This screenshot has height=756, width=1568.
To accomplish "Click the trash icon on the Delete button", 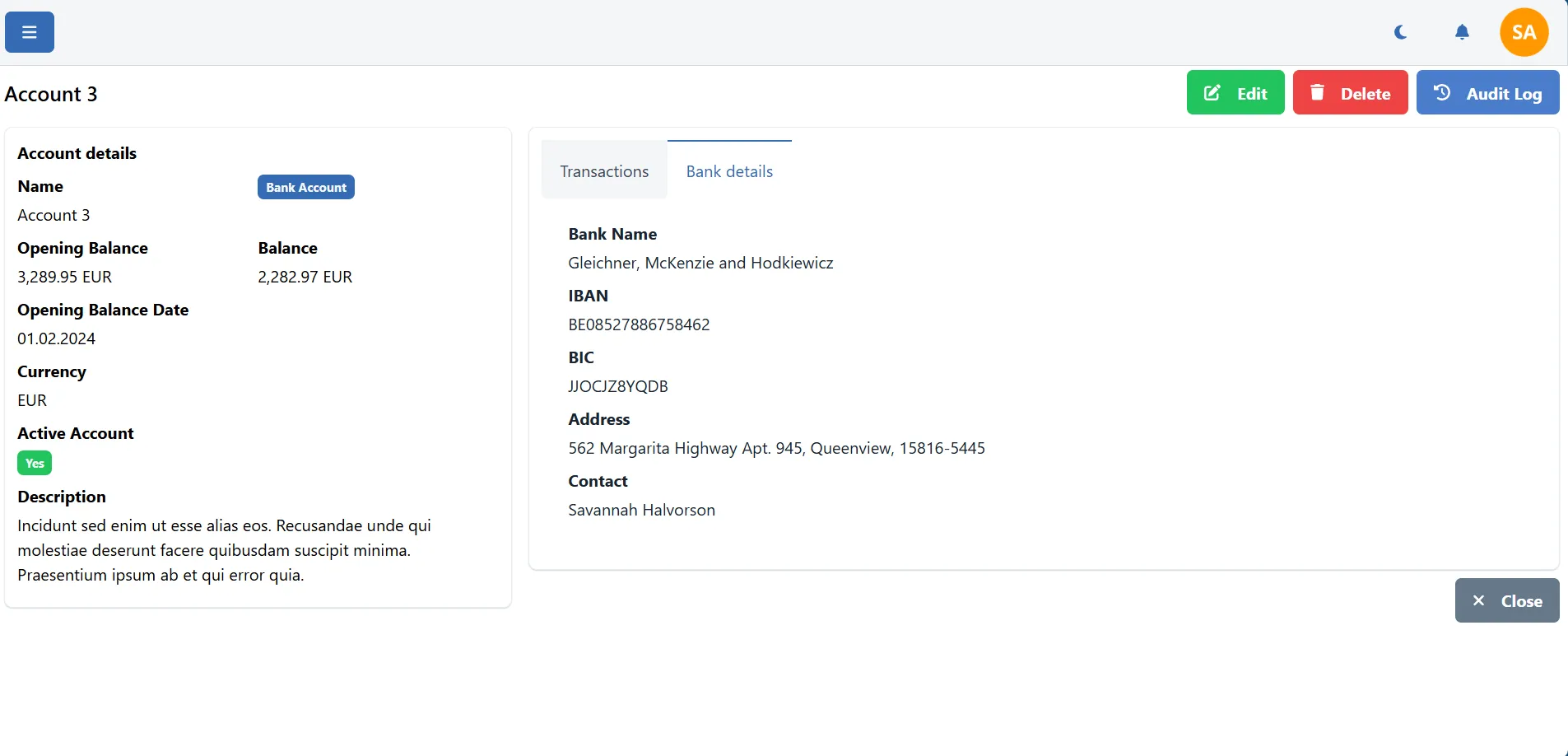I will point(1318,92).
